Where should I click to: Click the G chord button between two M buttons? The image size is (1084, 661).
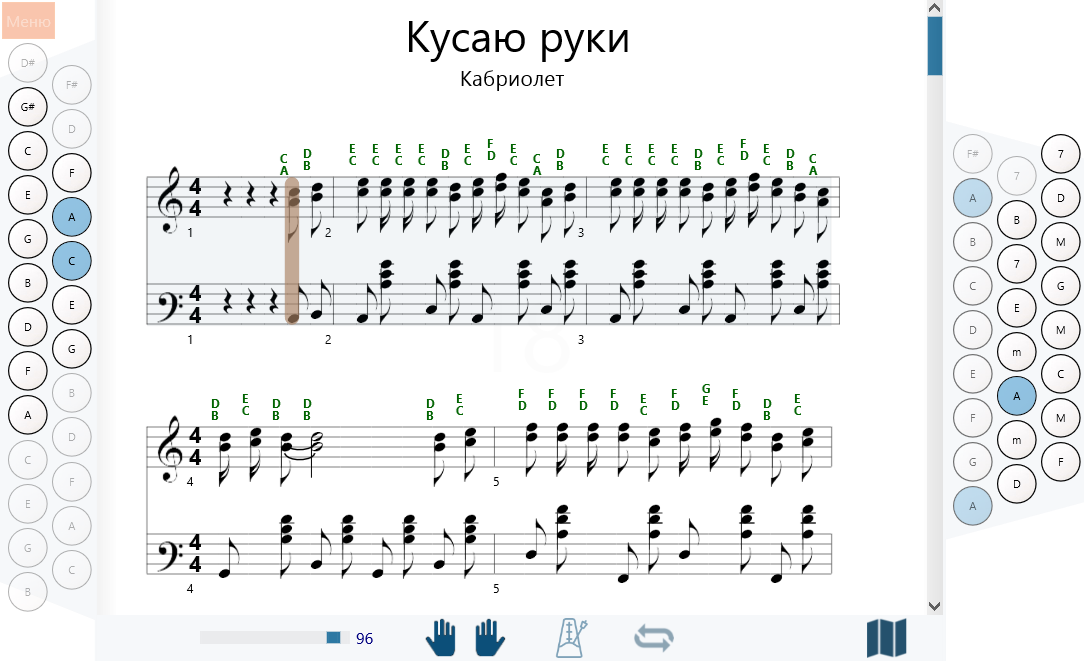point(1060,286)
